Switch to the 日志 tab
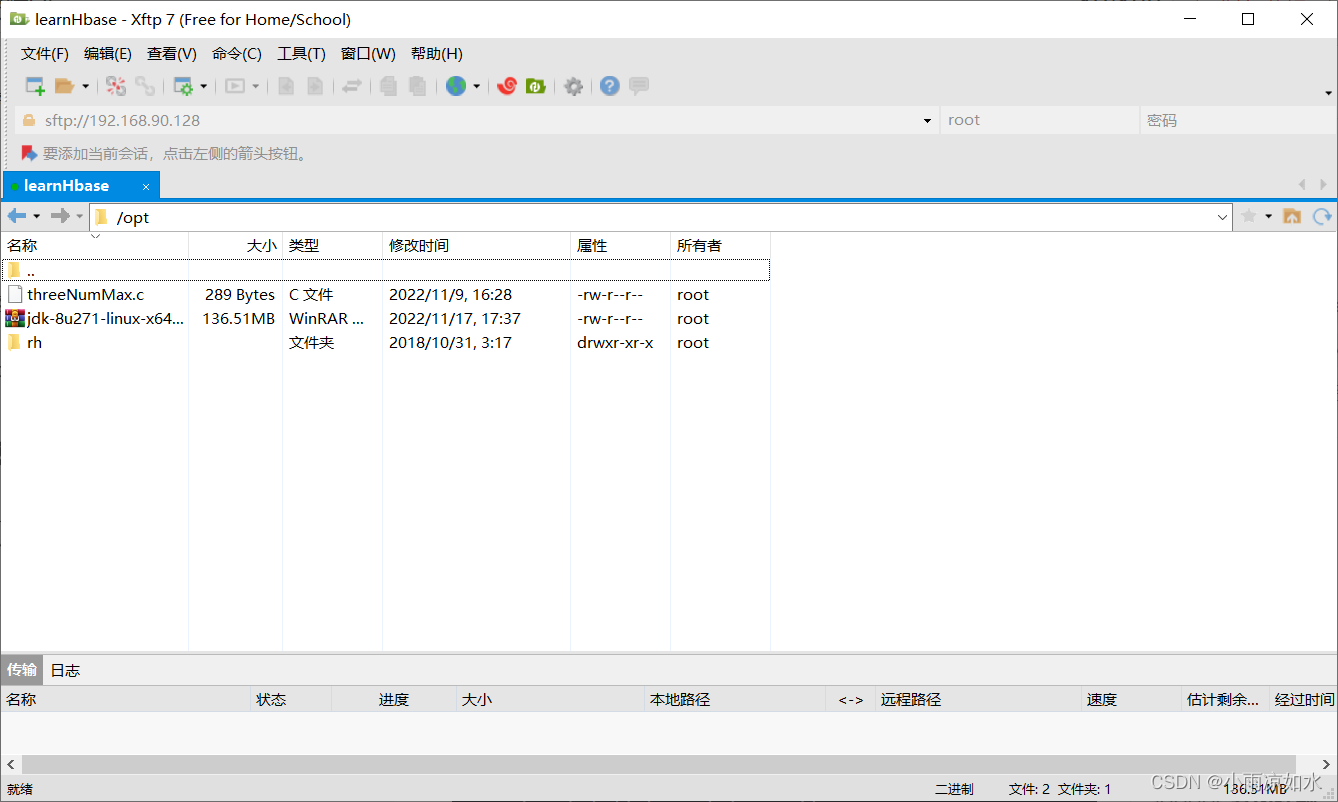The height and width of the screenshot is (802, 1338). tap(66, 670)
